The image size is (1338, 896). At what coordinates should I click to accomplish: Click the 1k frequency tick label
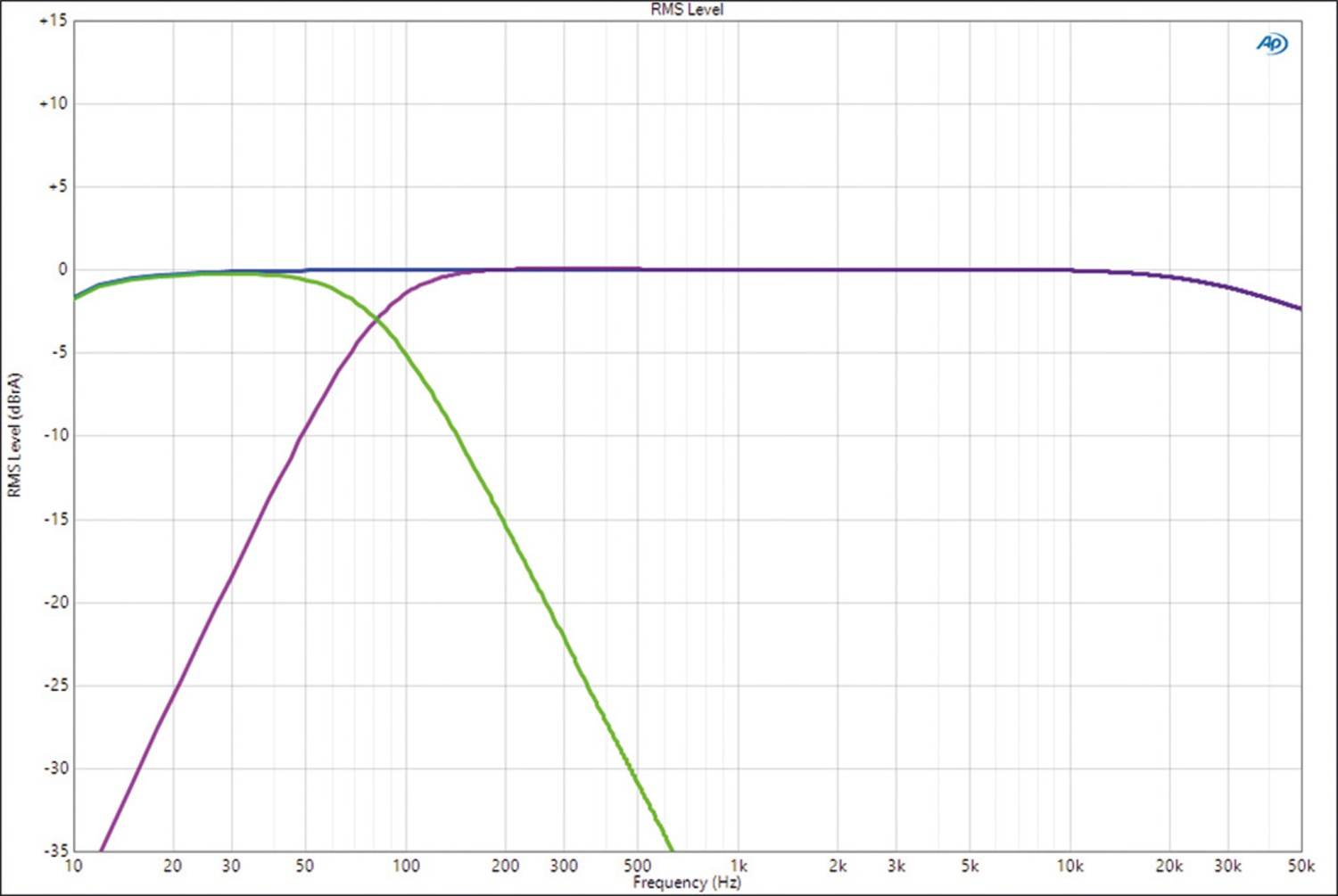(x=739, y=866)
